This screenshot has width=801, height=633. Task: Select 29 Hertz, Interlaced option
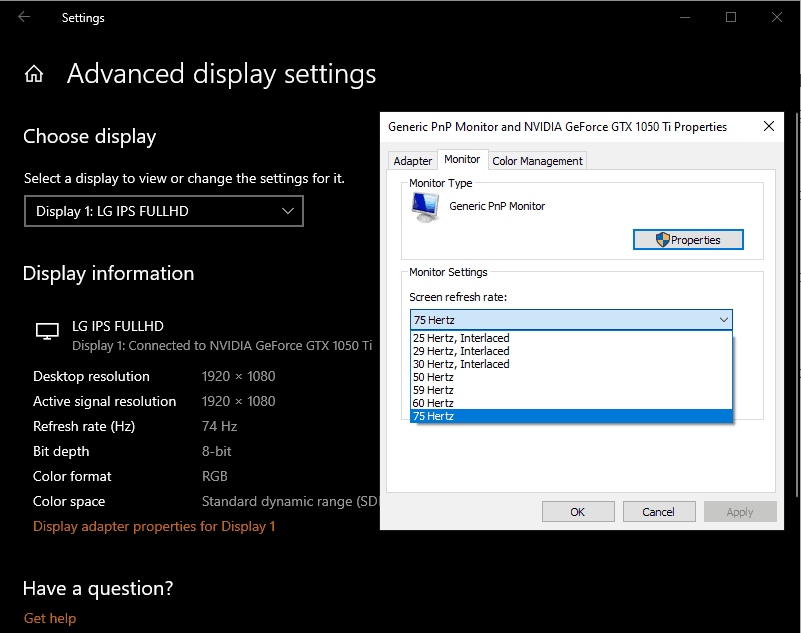(571, 351)
